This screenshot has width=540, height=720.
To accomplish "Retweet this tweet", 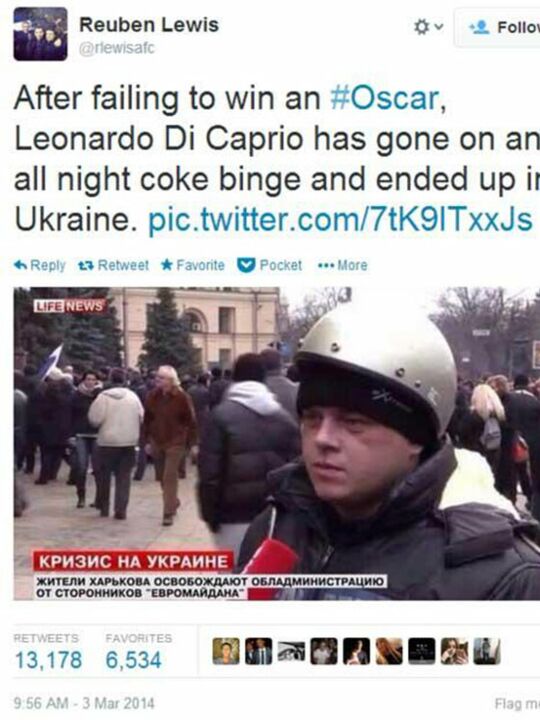I will pos(113,265).
